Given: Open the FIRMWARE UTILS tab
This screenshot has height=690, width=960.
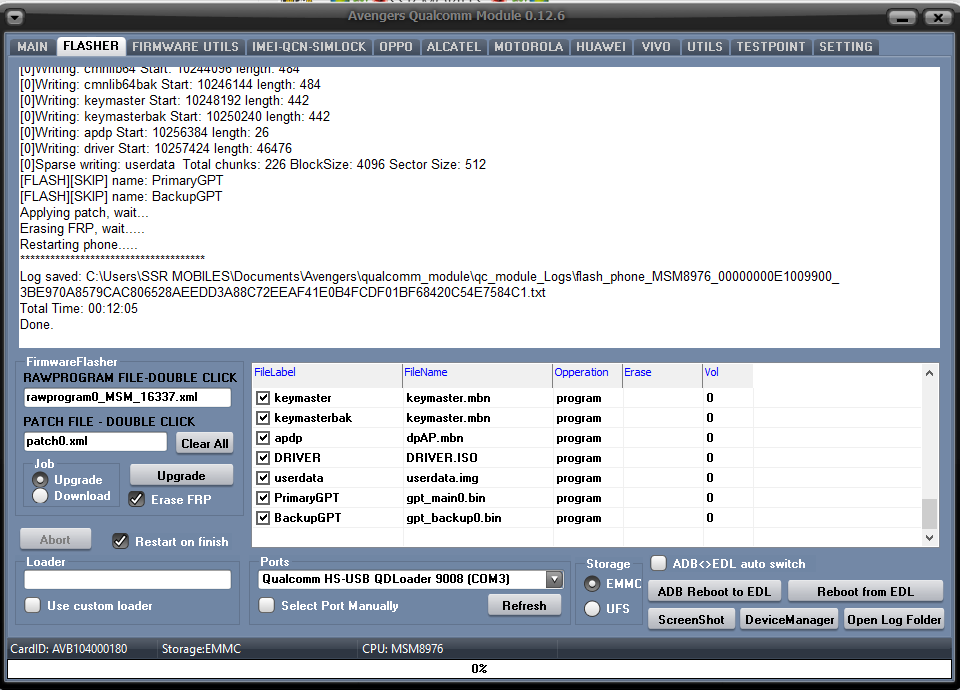Looking at the screenshot, I should pos(186,47).
